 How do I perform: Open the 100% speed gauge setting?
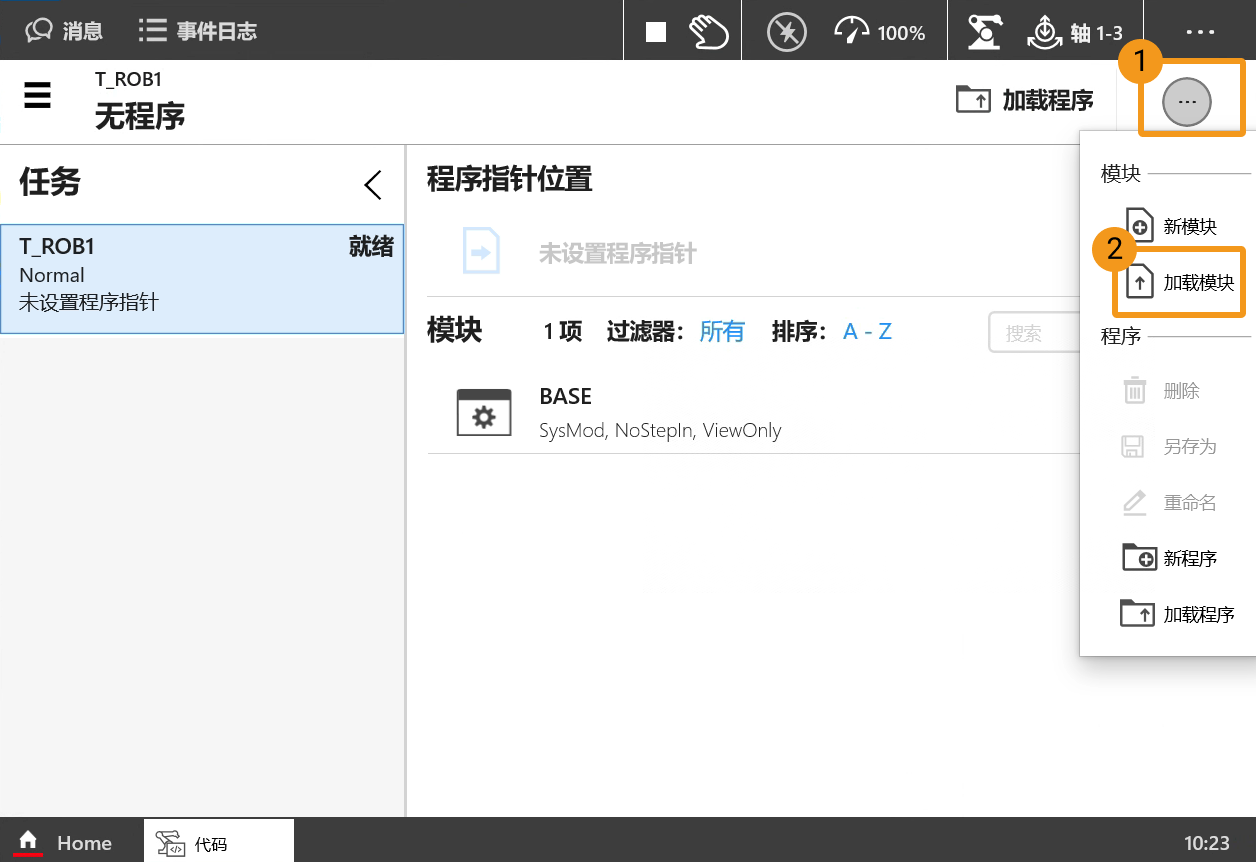coord(880,32)
